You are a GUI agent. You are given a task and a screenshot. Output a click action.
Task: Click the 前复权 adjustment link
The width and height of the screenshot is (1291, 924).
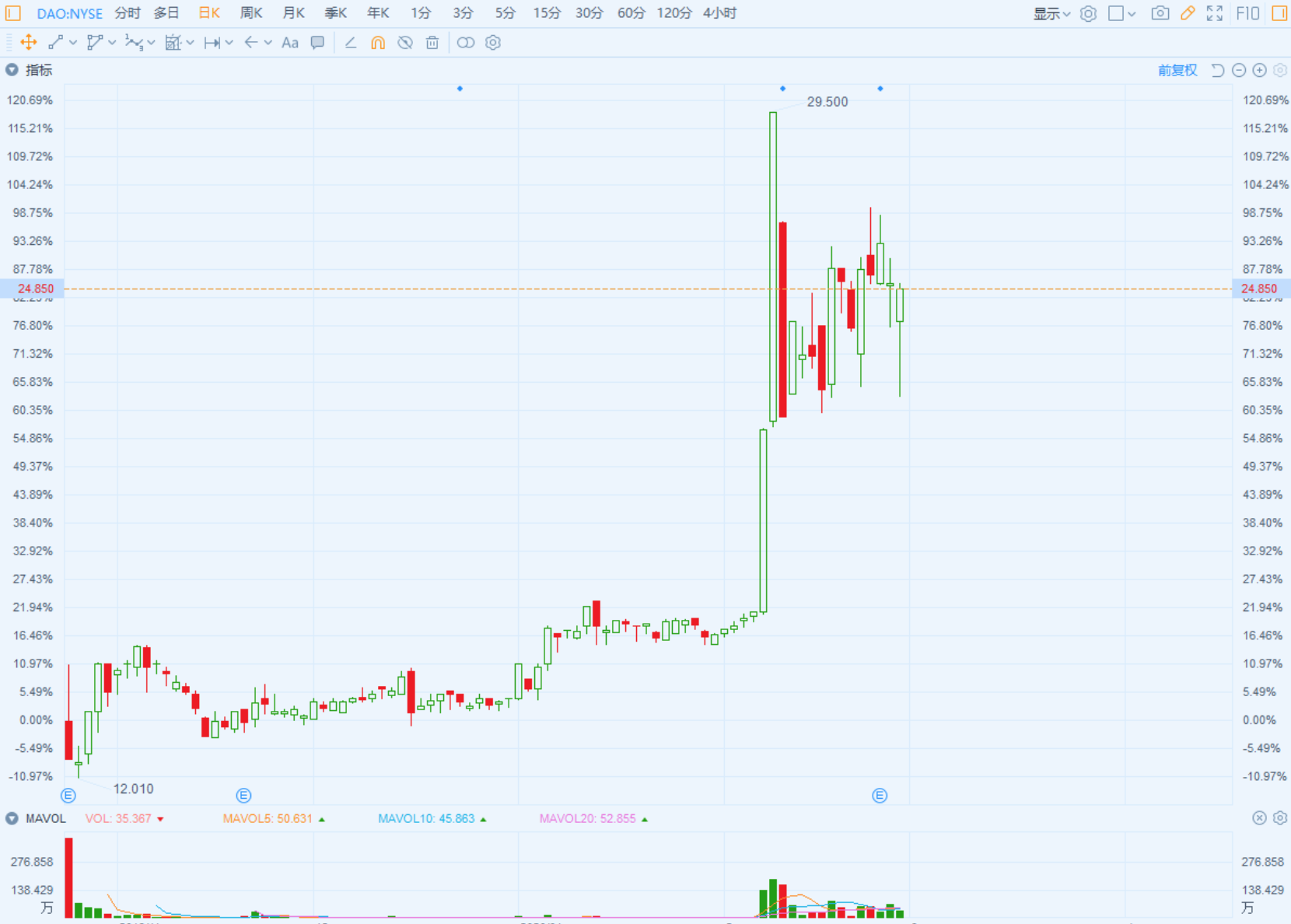coord(1177,70)
